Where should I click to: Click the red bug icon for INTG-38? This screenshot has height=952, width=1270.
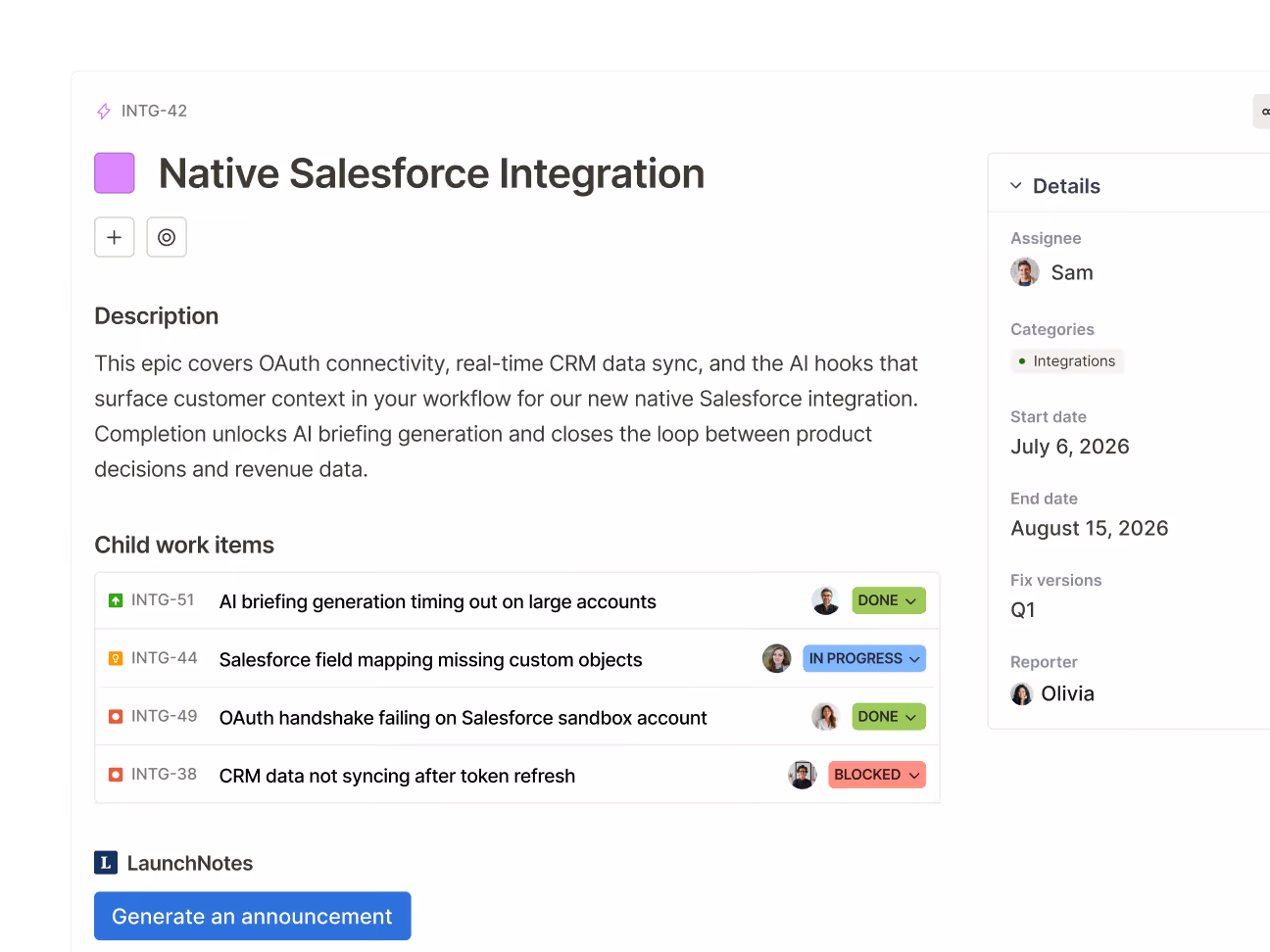coord(116,775)
